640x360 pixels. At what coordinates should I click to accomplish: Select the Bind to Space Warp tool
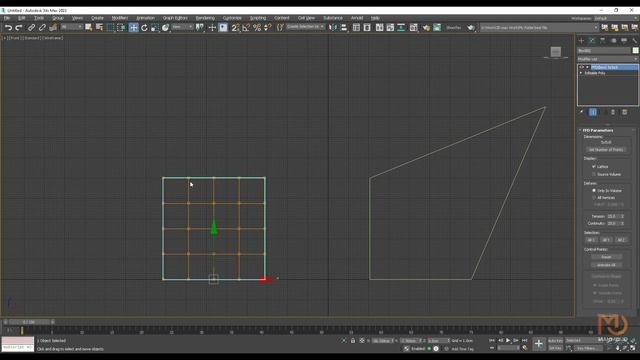[x=53, y=28]
